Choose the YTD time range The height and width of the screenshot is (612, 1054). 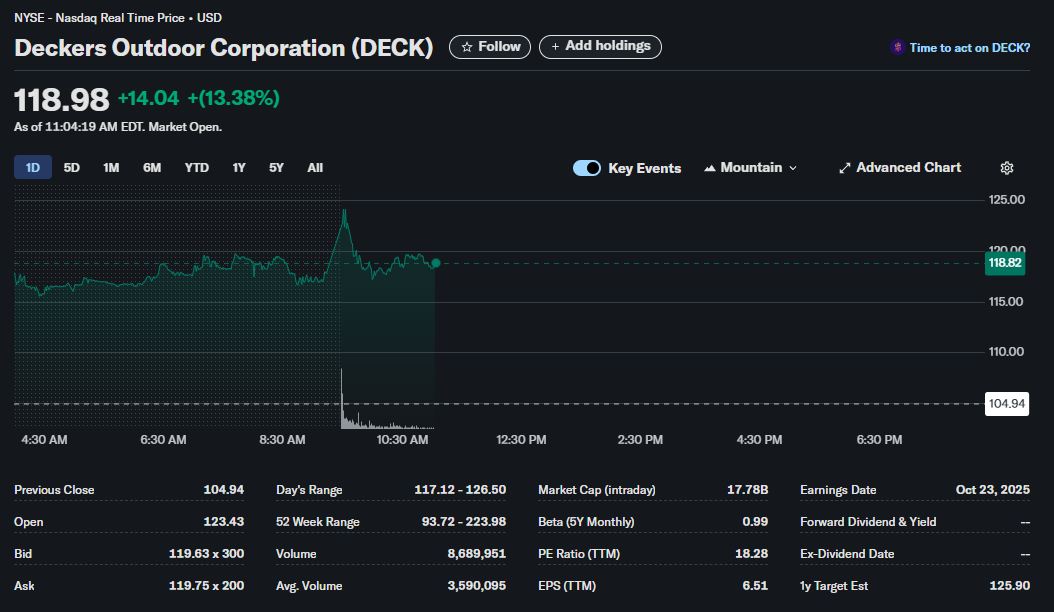197,167
